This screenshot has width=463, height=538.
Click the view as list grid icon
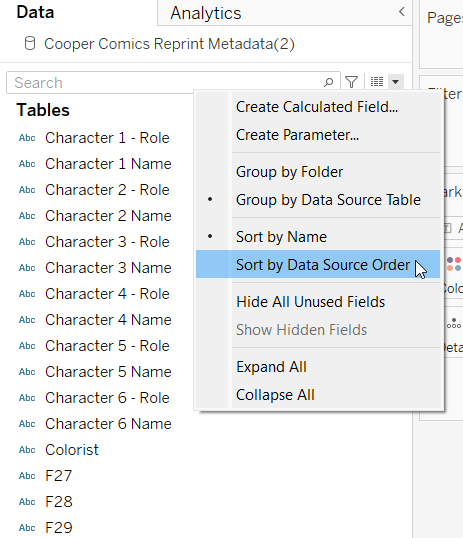[377, 82]
